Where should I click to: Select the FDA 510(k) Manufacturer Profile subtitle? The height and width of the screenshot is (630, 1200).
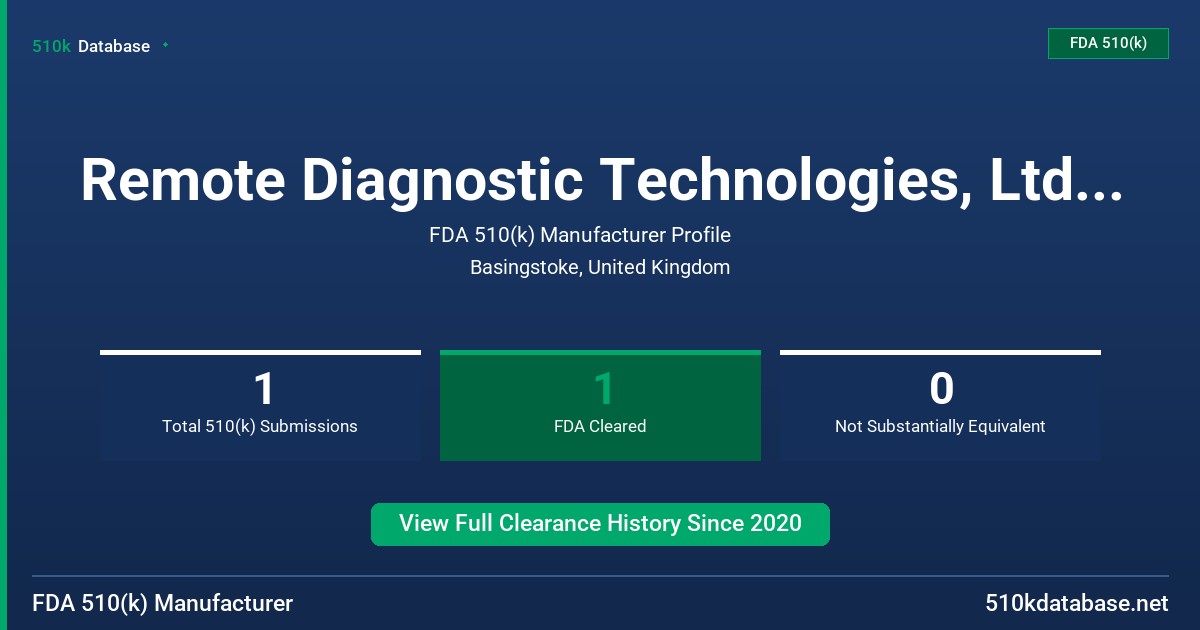pos(580,235)
